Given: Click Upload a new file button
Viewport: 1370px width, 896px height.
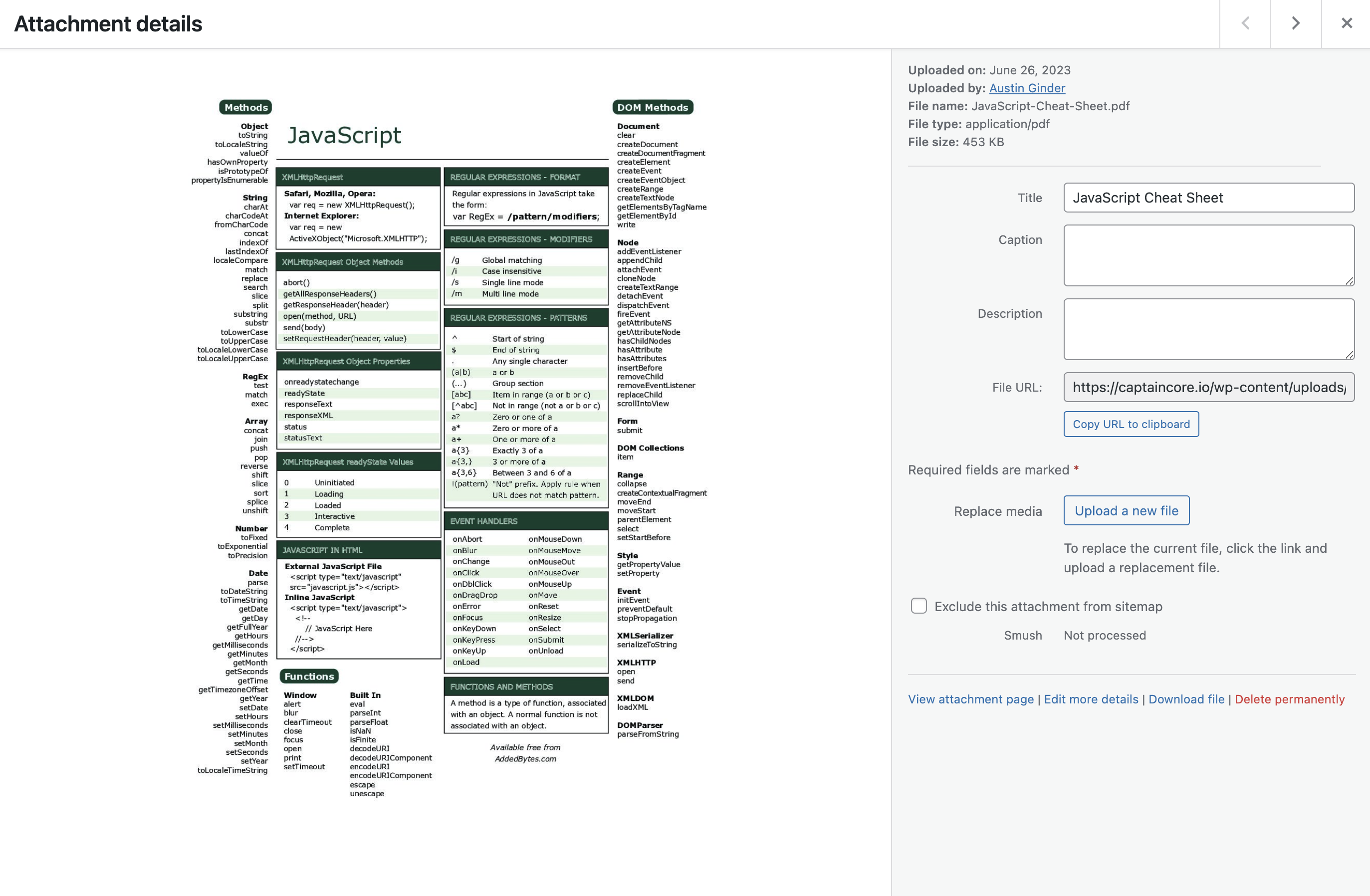Looking at the screenshot, I should (x=1127, y=510).
